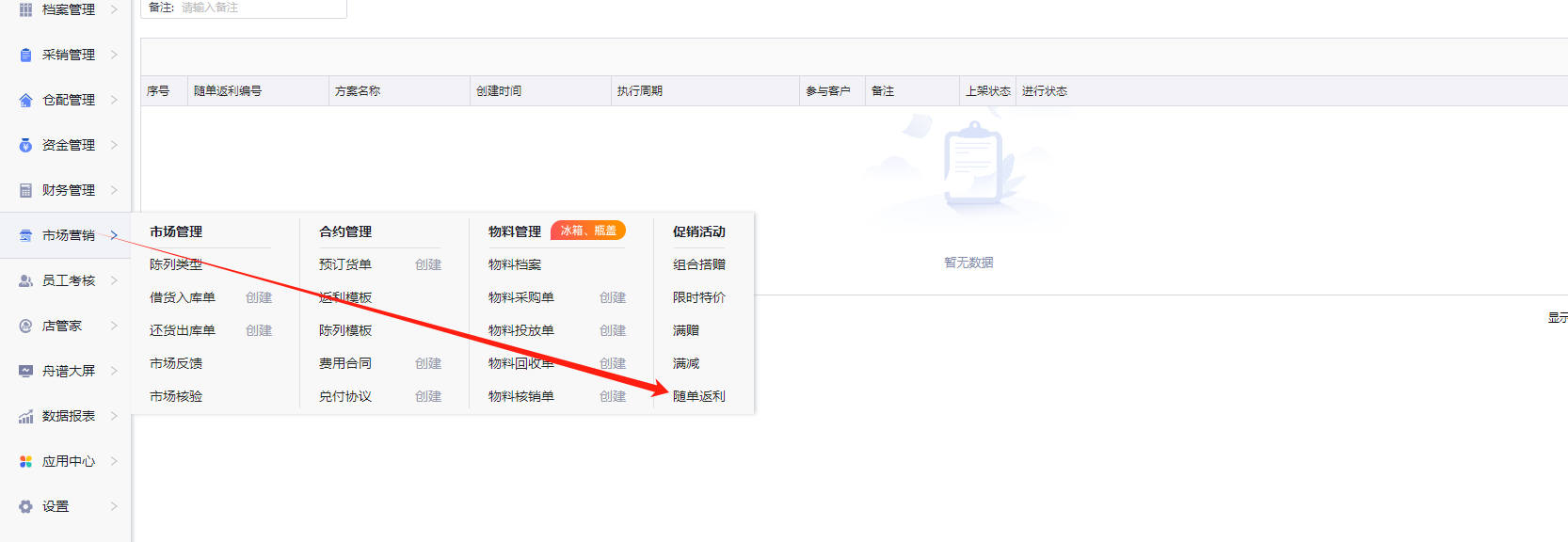The width and height of the screenshot is (1568, 542).
Task: Click the 财务管理 calculator icon
Action: point(25,190)
